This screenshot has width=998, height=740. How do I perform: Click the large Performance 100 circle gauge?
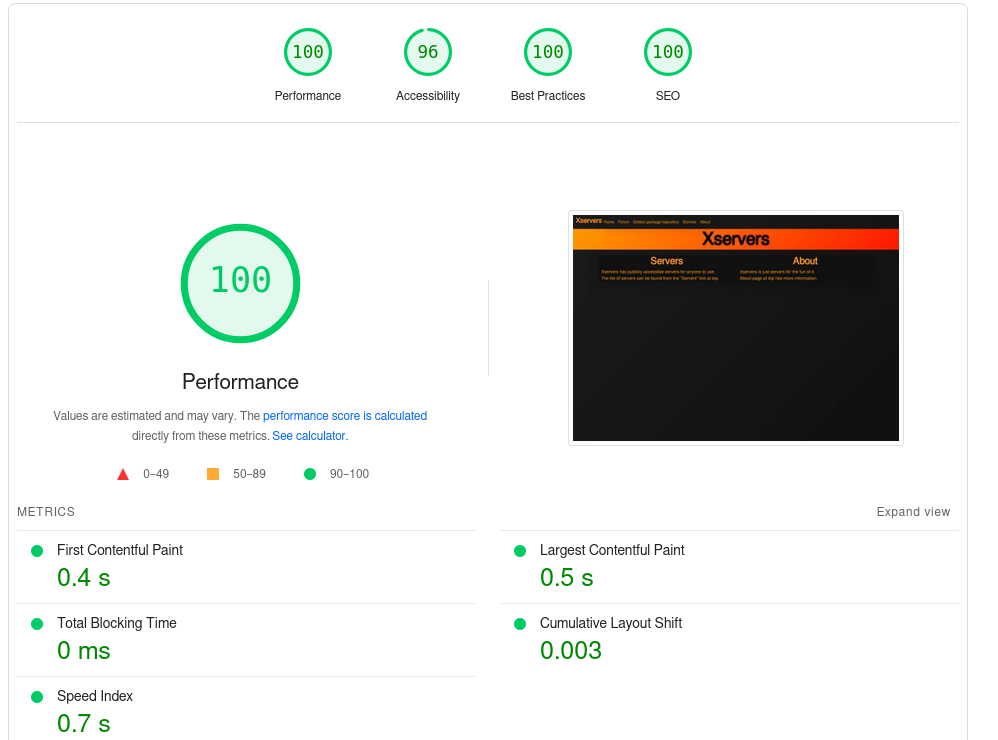point(240,283)
